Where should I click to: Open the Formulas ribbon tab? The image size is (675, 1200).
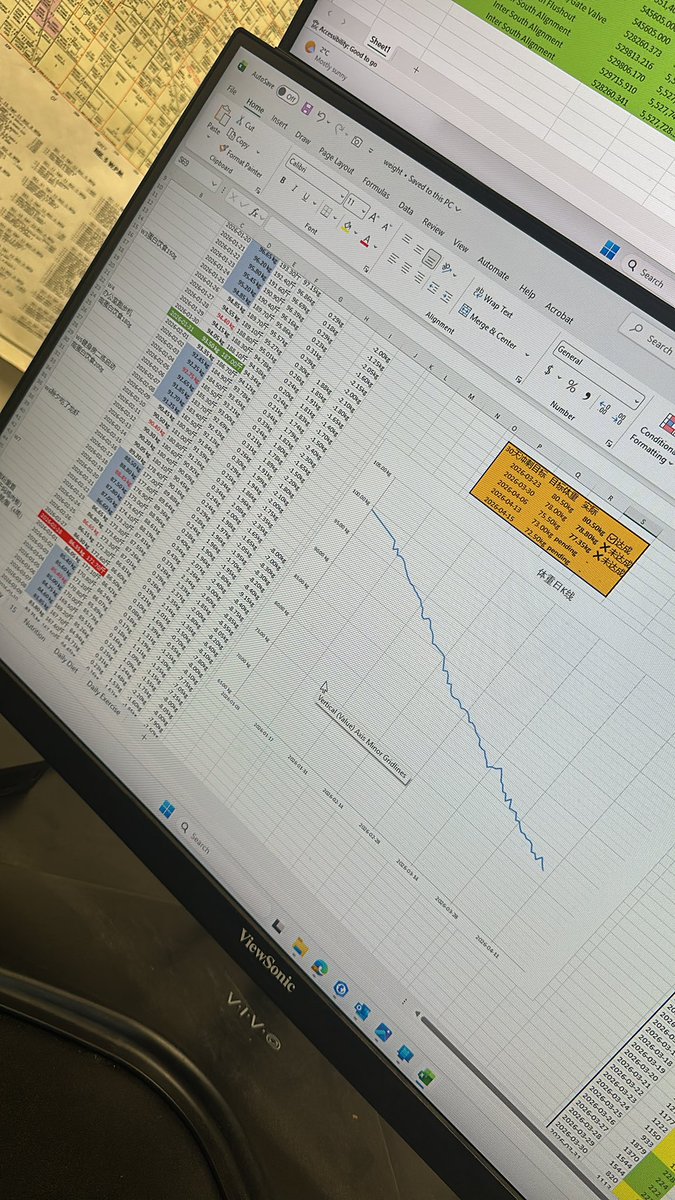[376, 188]
